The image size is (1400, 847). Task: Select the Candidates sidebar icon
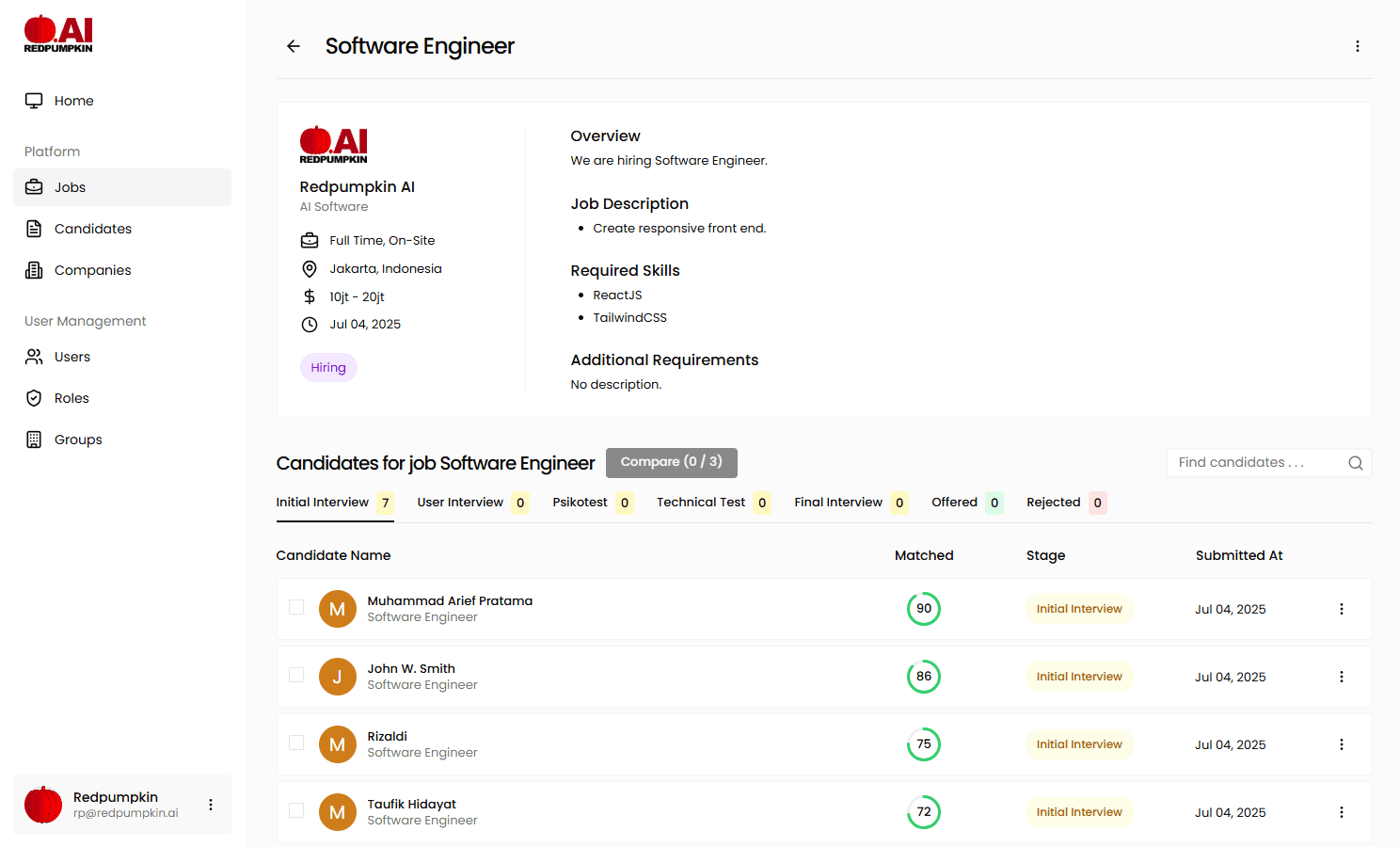coord(32,228)
